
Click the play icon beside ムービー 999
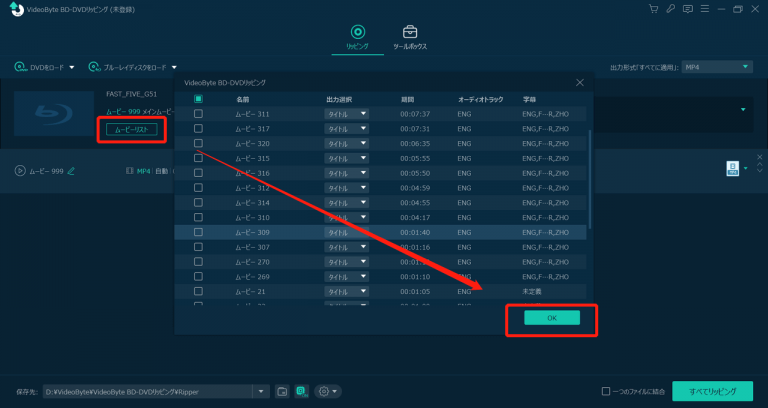(20, 171)
